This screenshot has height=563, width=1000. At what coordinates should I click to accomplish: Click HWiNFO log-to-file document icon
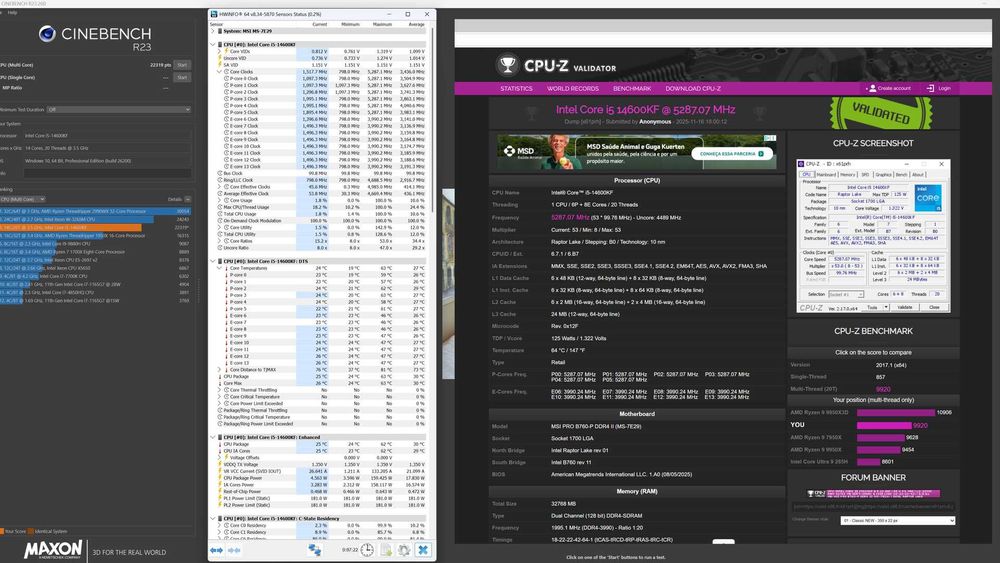pos(386,550)
